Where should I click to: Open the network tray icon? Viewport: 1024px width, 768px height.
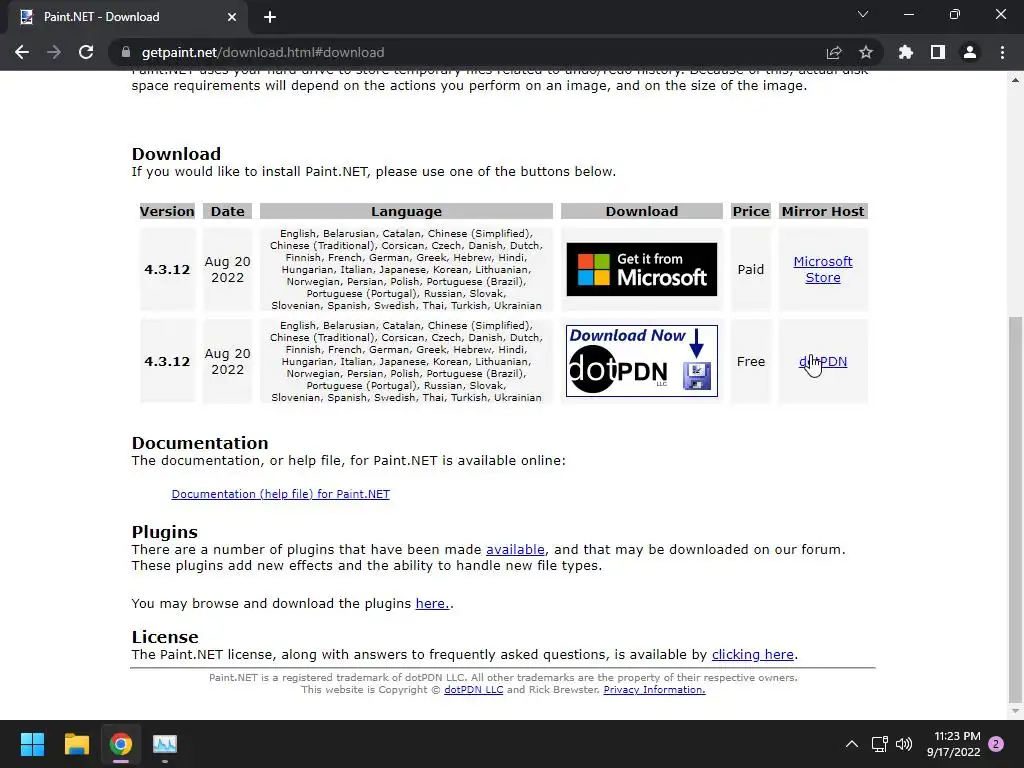click(x=879, y=744)
